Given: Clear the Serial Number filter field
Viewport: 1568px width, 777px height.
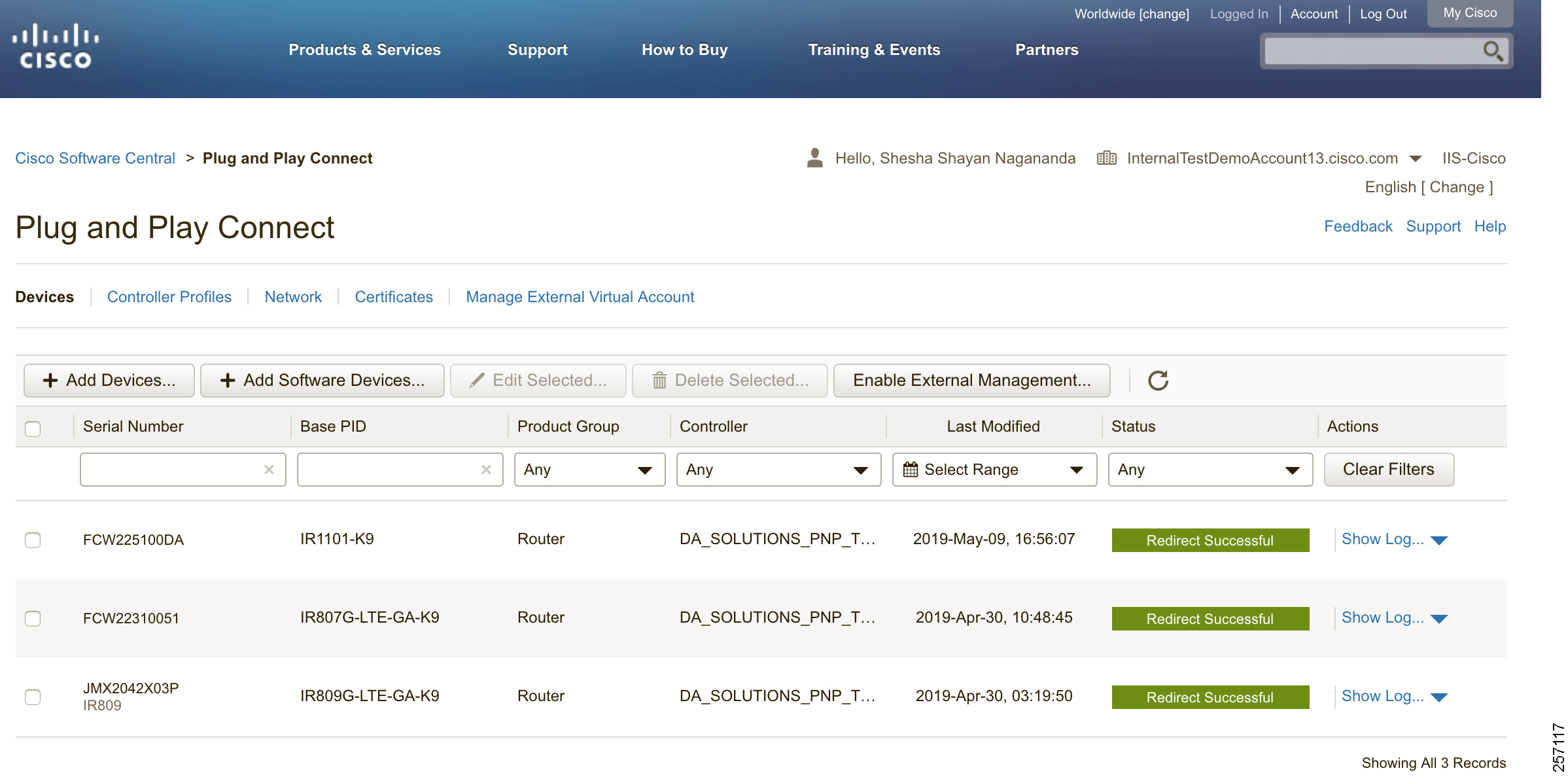Looking at the screenshot, I should (269, 470).
